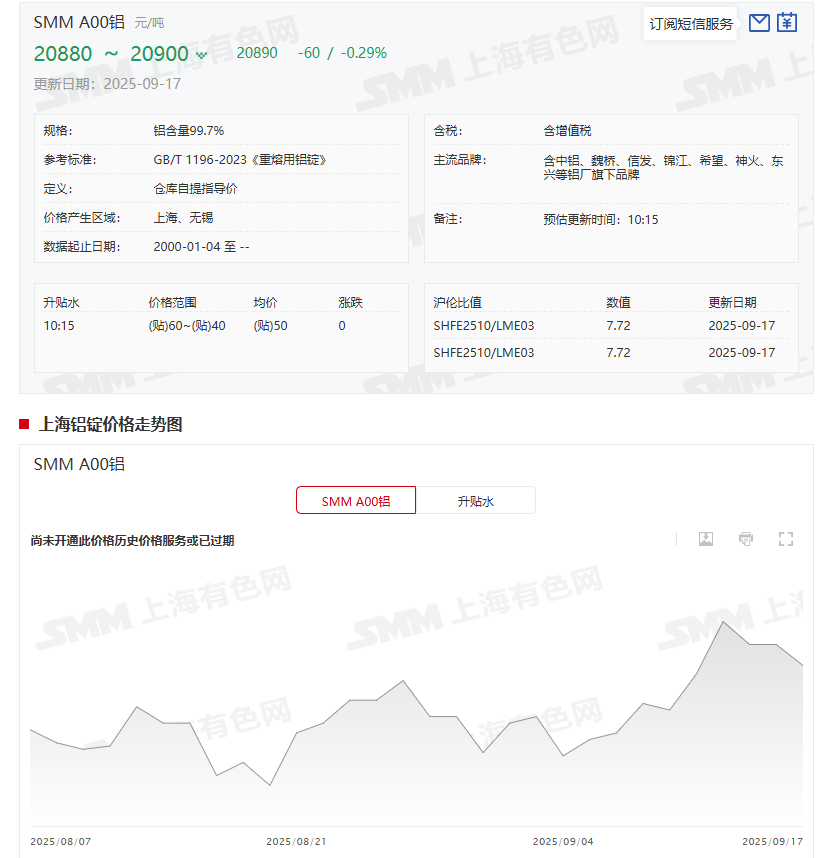Image resolution: width=817 pixels, height=858 pixels.
Task: Click the SMM A00铝 title with 元/吨 unit
Action: click(99, 22)
